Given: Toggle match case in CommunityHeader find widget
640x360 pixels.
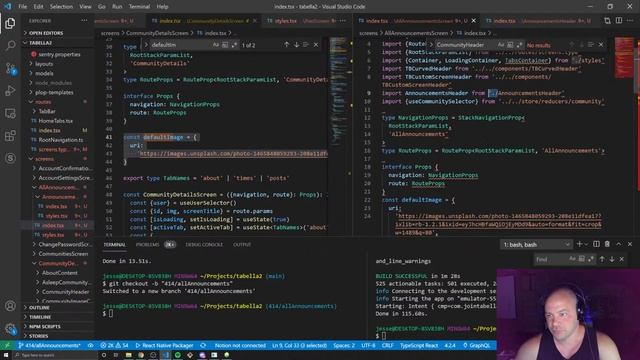Looking at the screenshot, I should point(501,45).
